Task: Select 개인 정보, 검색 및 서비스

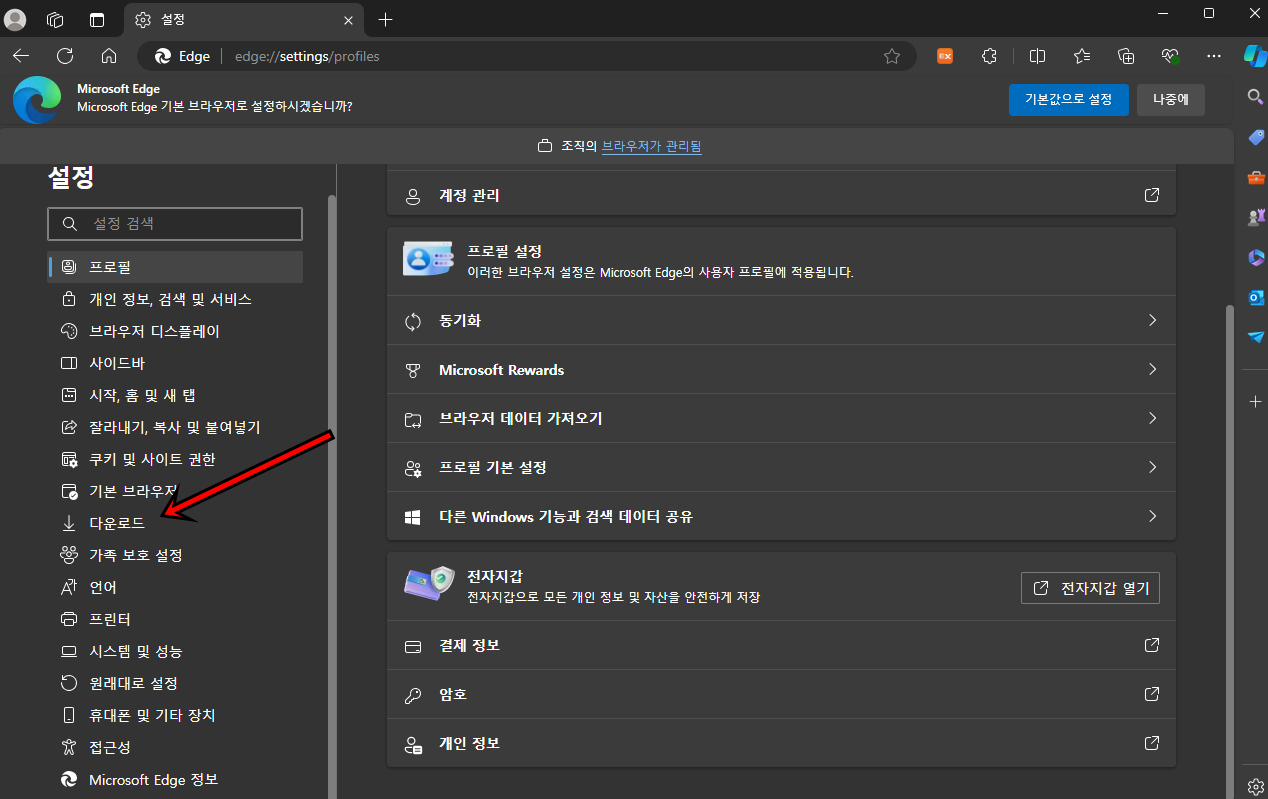Action: (175, 299)
